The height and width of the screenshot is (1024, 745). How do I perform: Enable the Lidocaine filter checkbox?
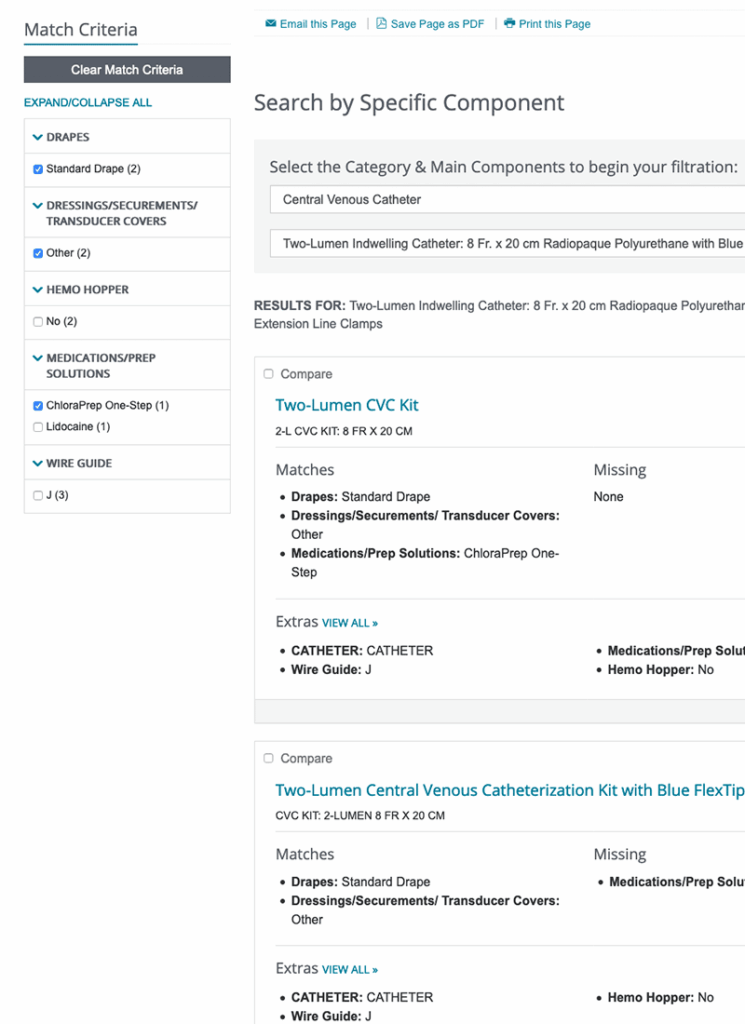tap(38, 427)
